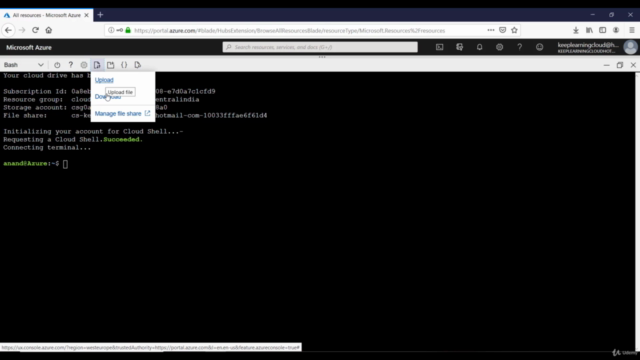
Task: Restart the Cloud Shell with power icon
Action: [x=57, y=65]
